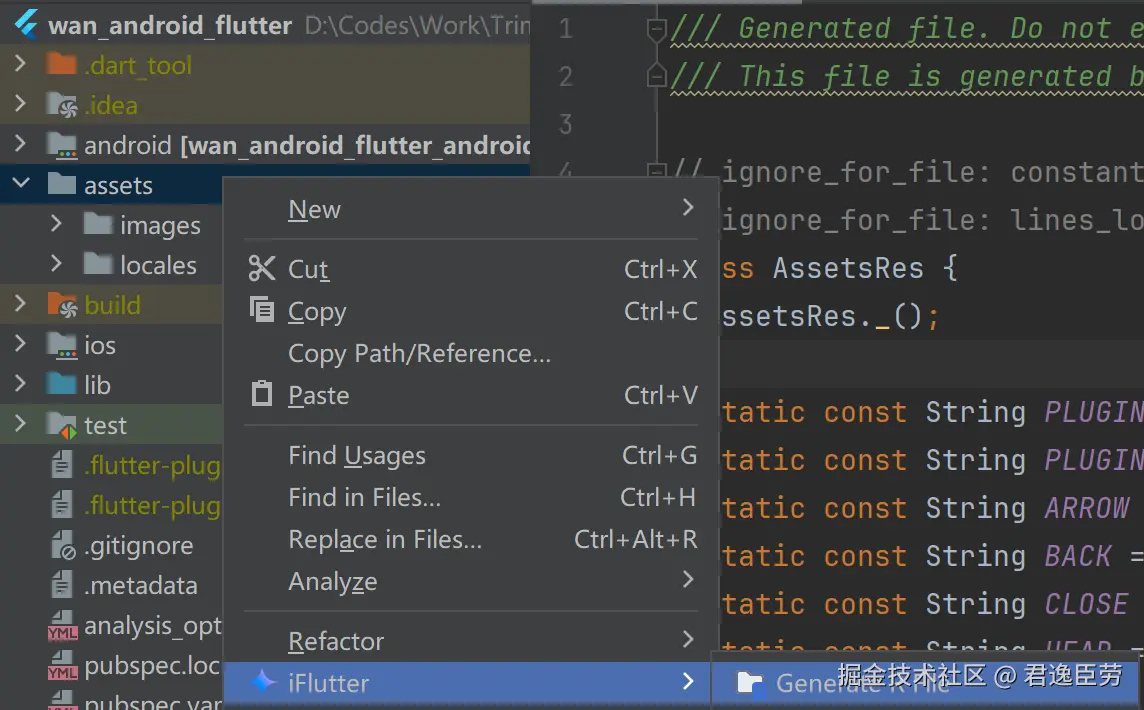
Task: Expand the images folder
Action: pyautogui.click(x=57, y=225)
